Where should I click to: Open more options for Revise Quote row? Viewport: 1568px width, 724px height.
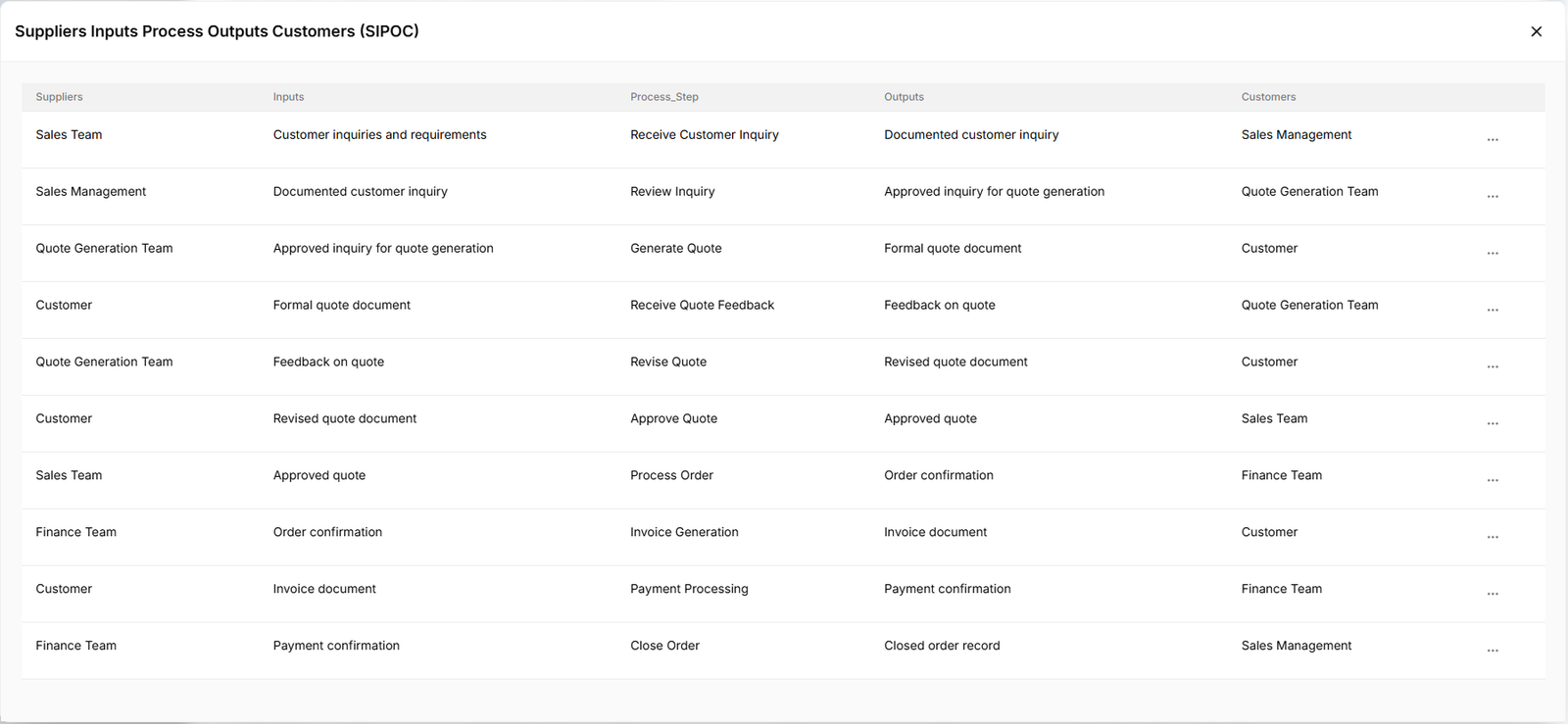pos(1493,367)
